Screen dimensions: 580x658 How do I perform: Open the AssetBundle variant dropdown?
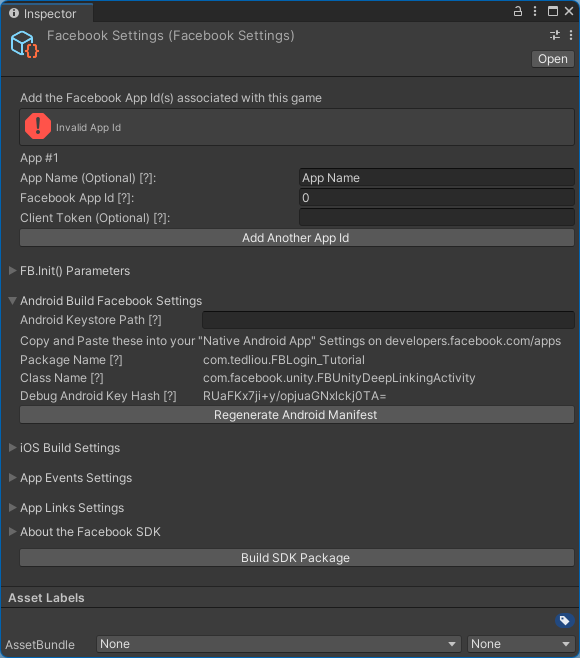click(520, 644)
